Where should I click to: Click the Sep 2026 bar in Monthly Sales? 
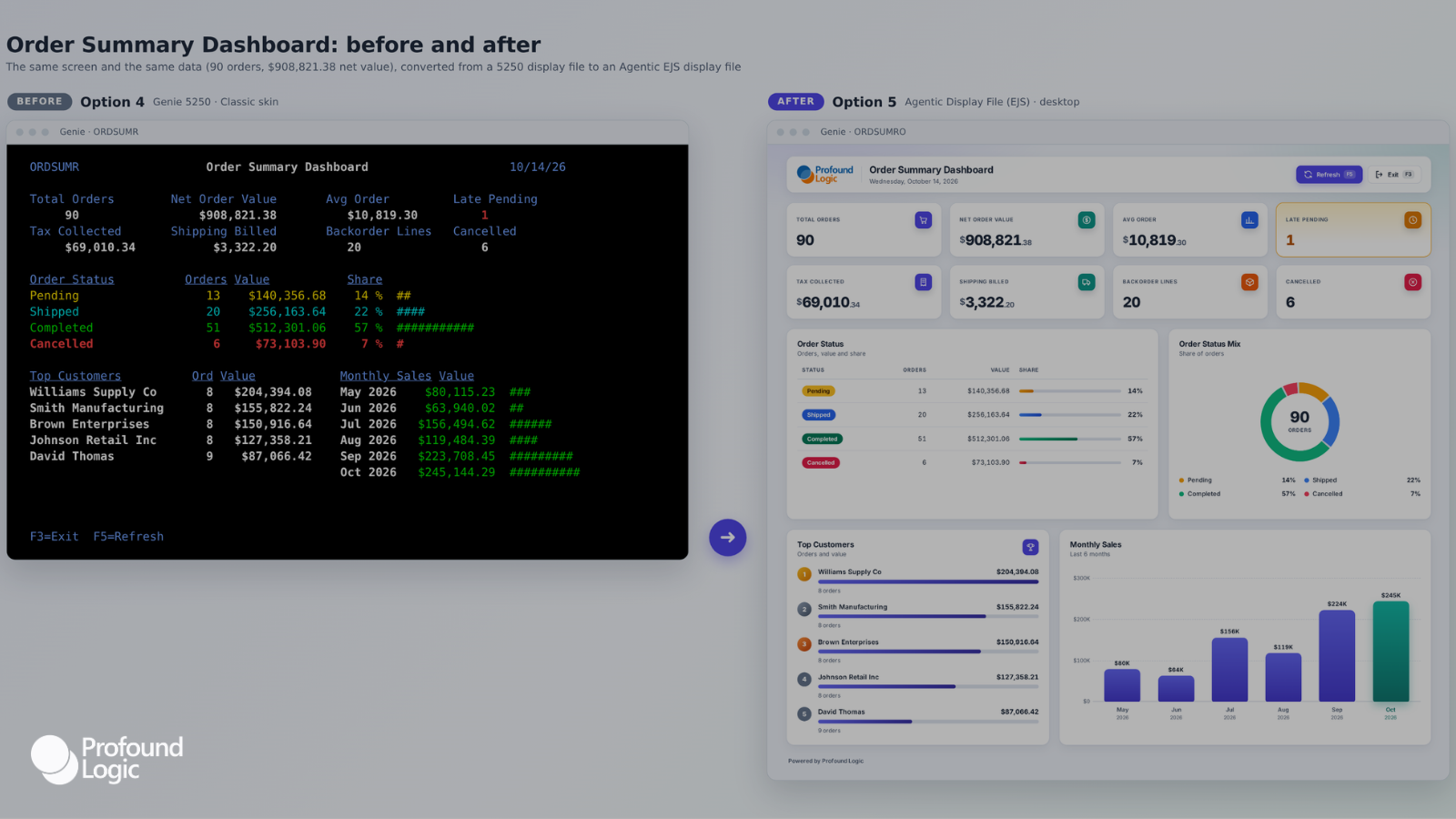point(1337,656)
